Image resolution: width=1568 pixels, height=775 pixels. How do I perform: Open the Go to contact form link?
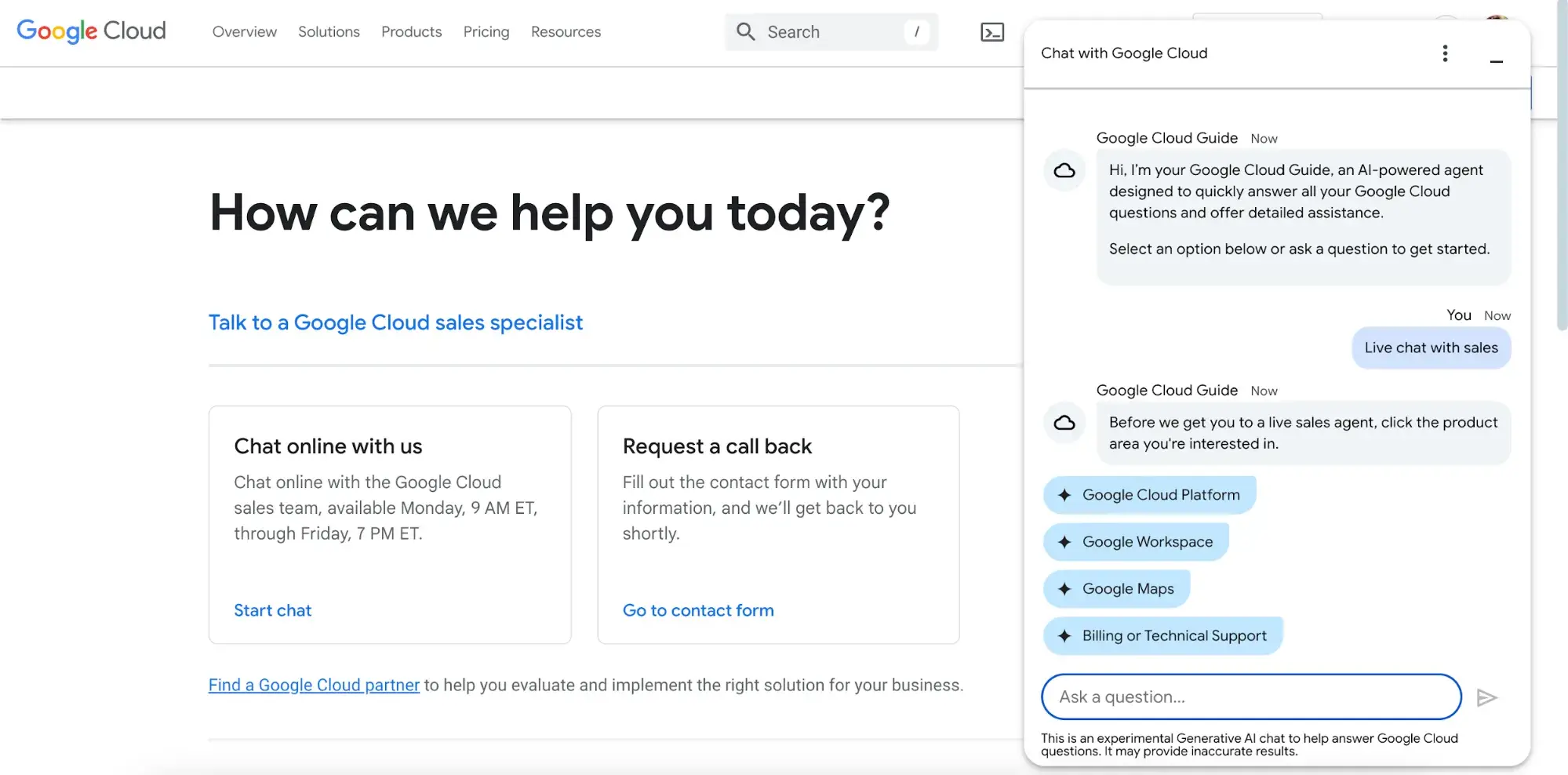(697, 610)
